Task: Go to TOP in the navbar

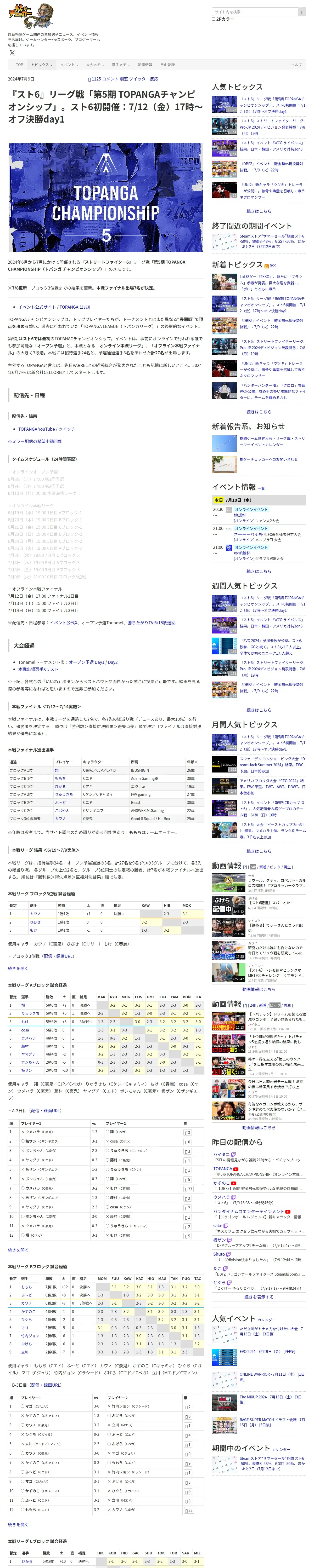Action: pyautogui.click(x=20, y=65)
